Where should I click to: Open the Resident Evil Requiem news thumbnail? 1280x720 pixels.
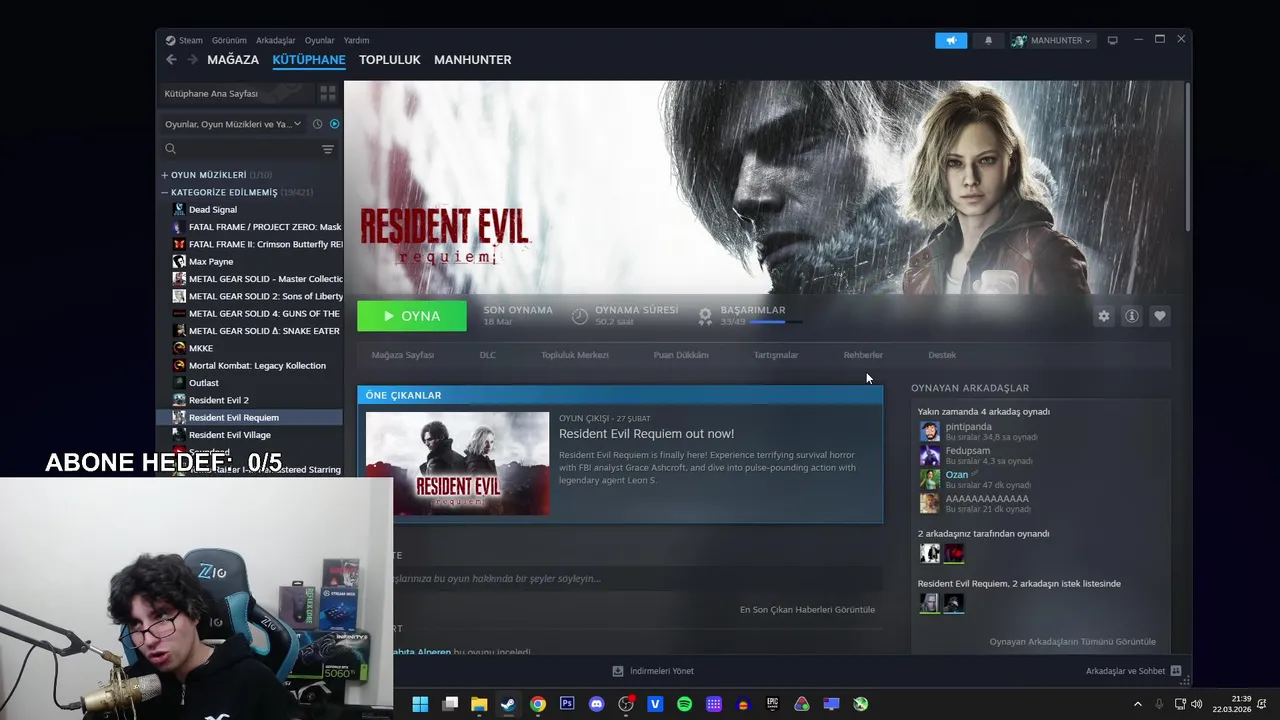[x=457, y=463]
